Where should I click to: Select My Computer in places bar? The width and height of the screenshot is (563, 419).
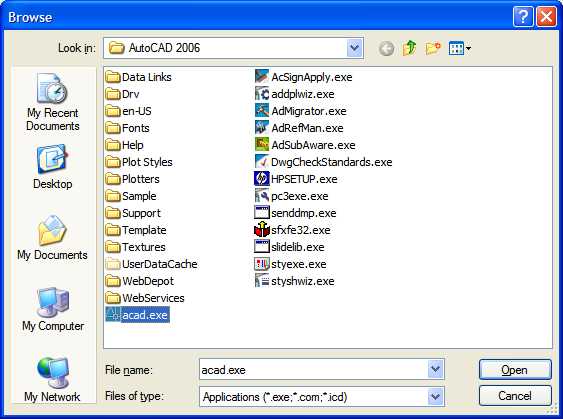coord(53,309)
